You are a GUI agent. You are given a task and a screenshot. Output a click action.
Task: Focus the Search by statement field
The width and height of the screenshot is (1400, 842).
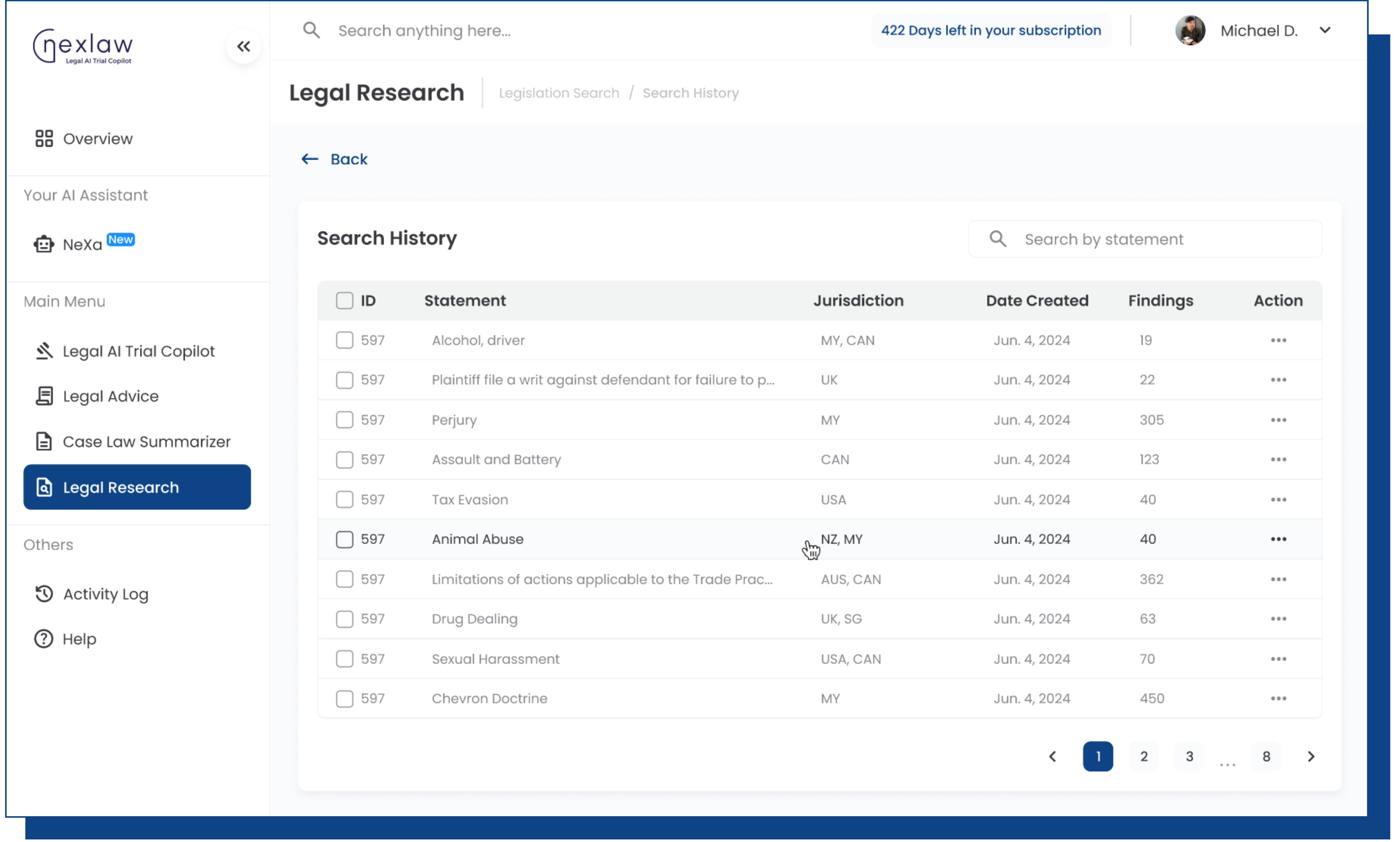1145,239
